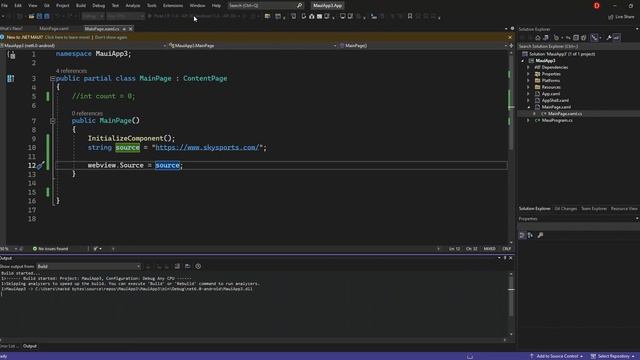Open the Debug menu

[98, 5]
